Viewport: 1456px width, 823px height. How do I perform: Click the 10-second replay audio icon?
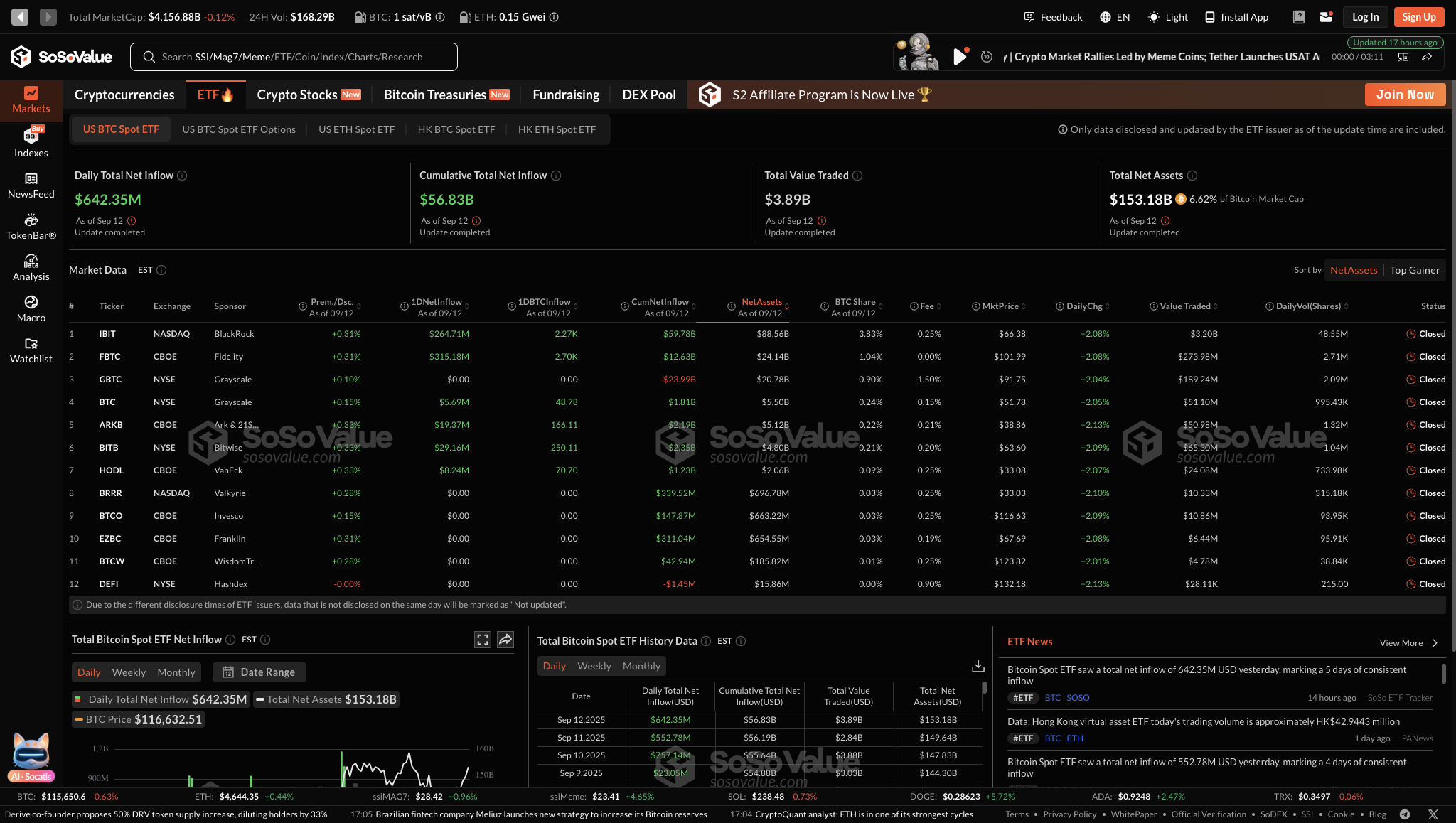[x=987, y=57]
